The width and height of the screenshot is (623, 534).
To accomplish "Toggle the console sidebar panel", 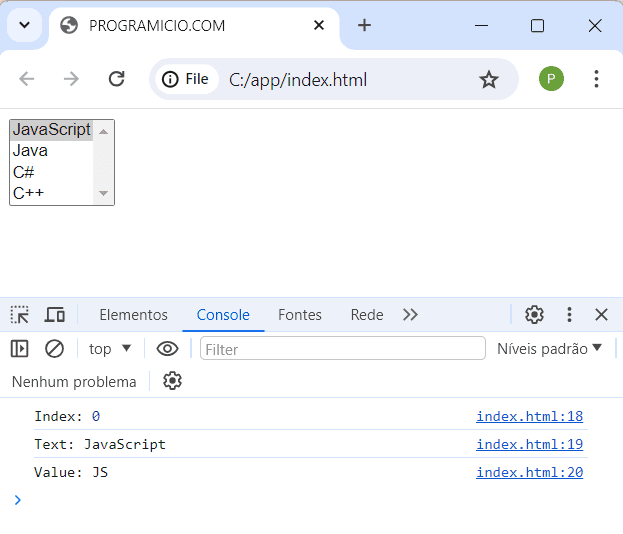I will [x=19, y=349].
